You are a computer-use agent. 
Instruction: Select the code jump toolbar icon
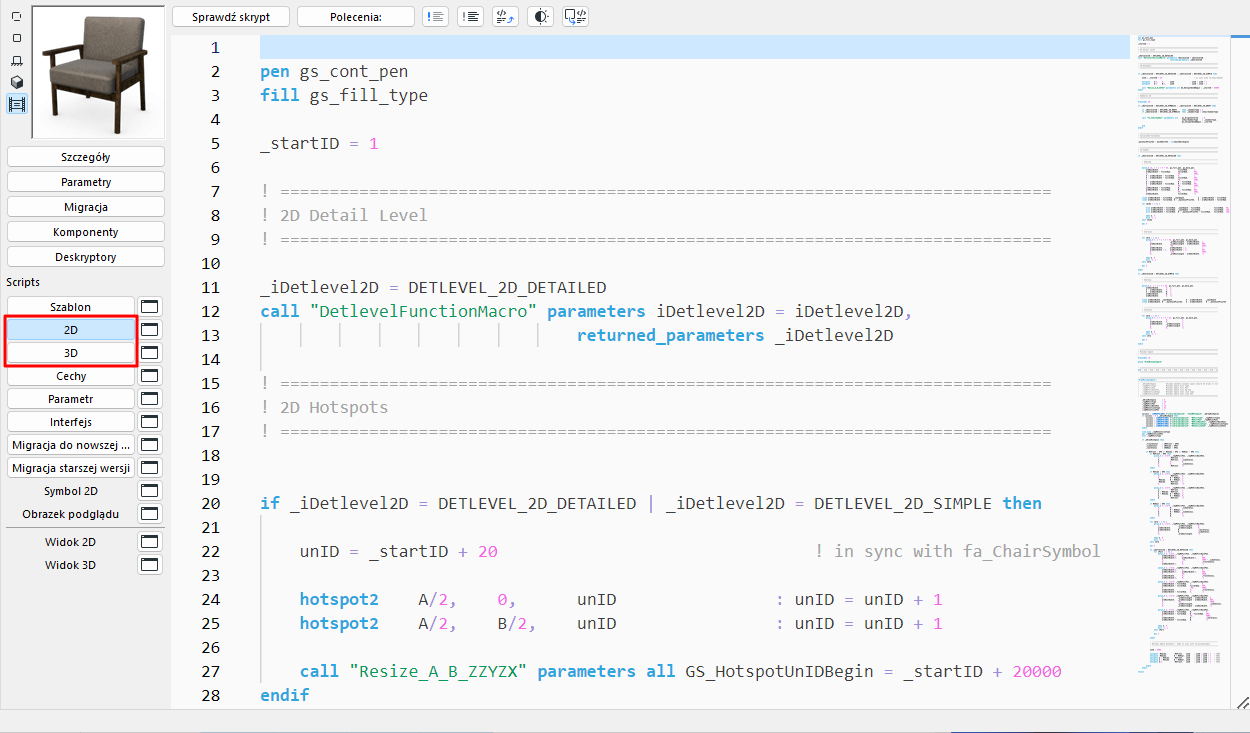point(505,16)
